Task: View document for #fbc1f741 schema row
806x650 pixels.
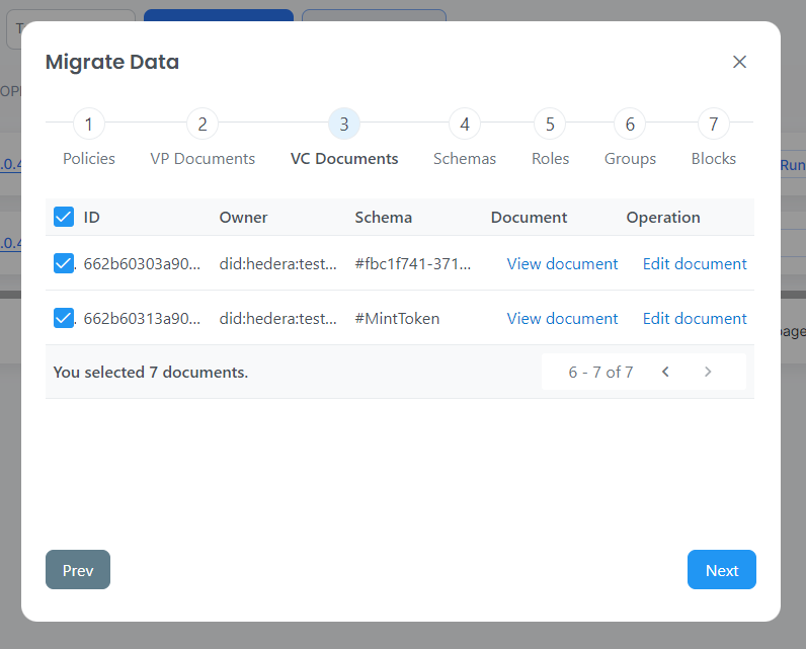Action: pyautogui.click(x=562, y=264)
